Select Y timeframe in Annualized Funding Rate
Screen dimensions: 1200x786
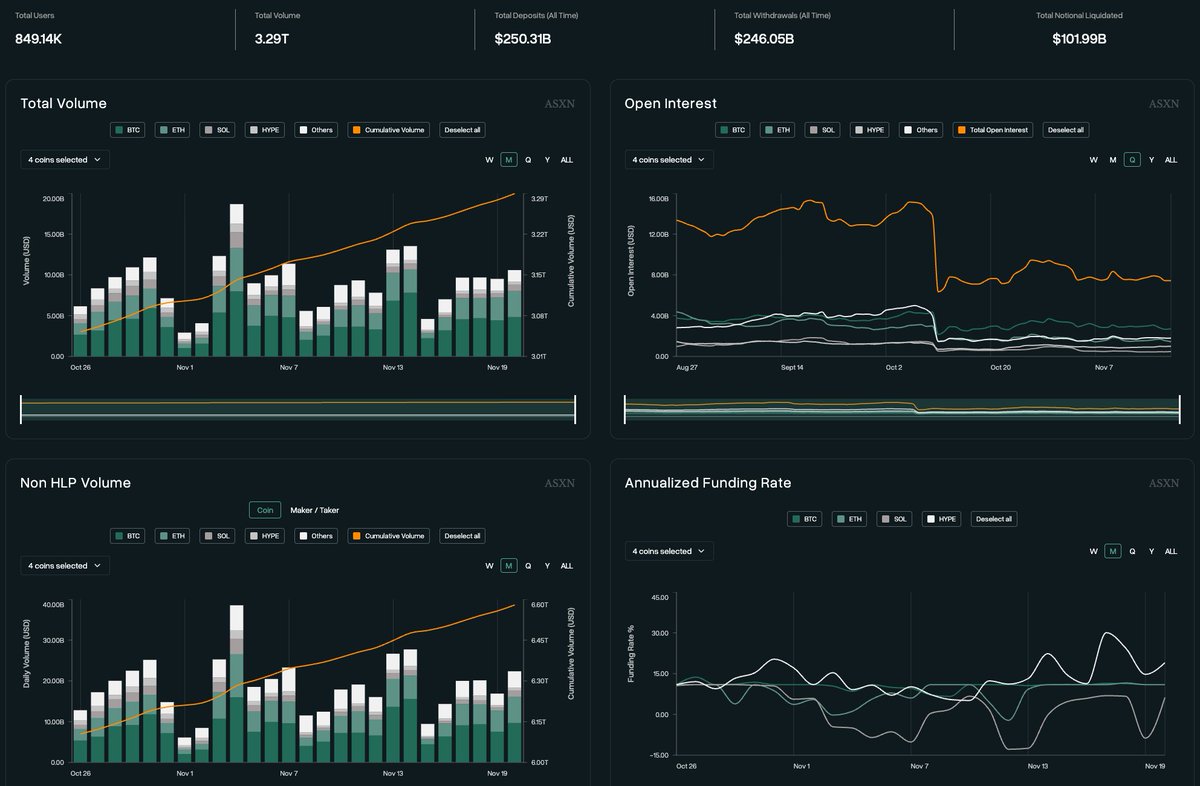tap(1151, 551)
